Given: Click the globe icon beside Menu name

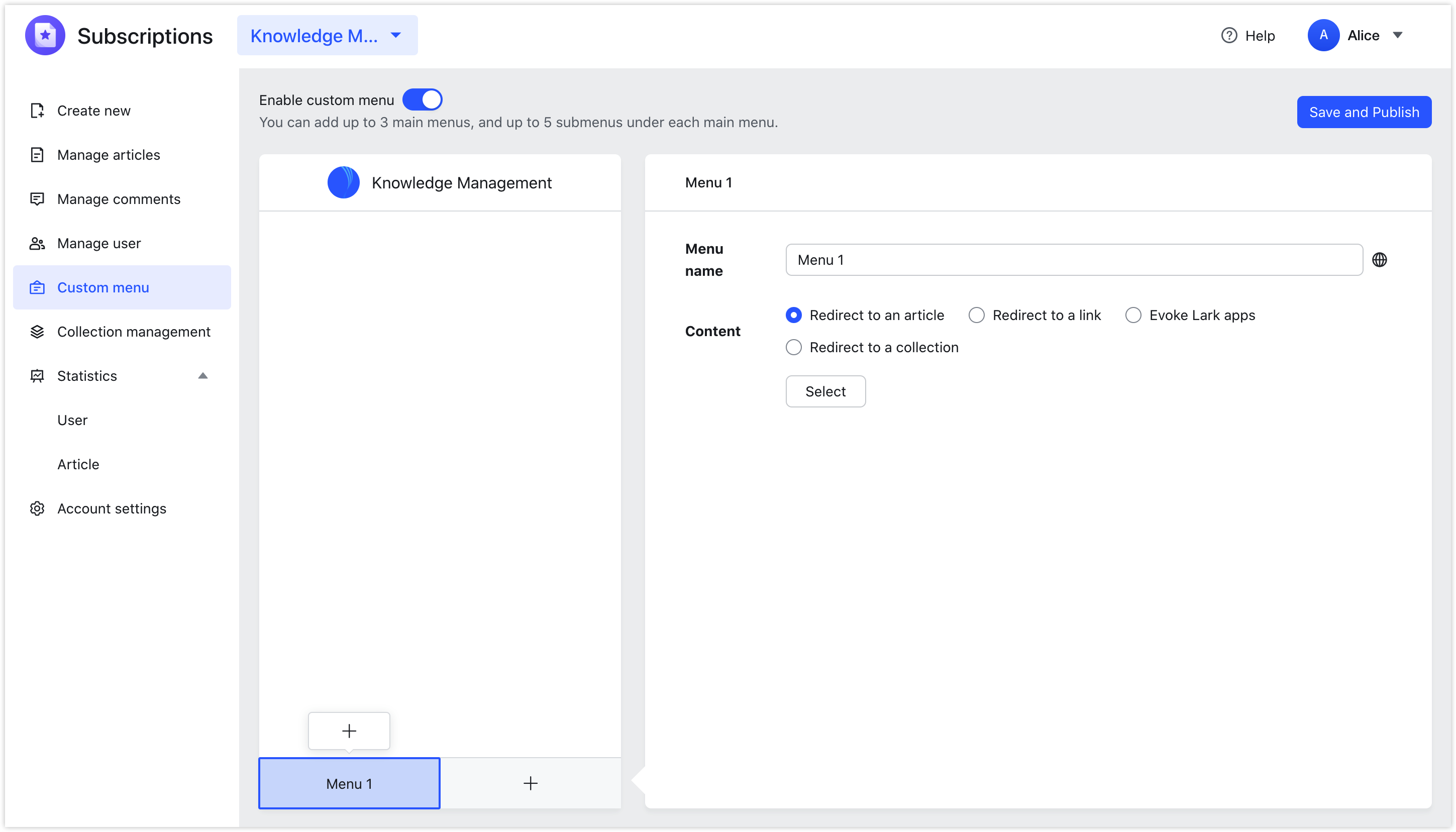Looking at the screenshot, I should [x=1380, y=259].
